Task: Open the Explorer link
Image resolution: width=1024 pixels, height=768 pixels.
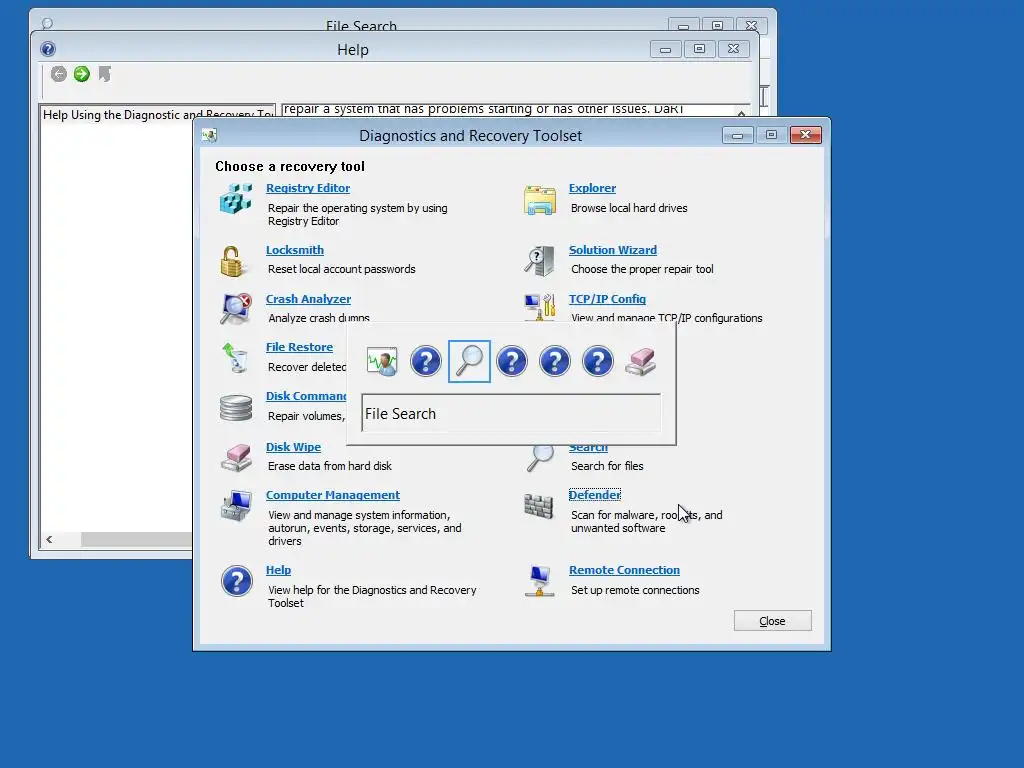Action: point(592,188)
